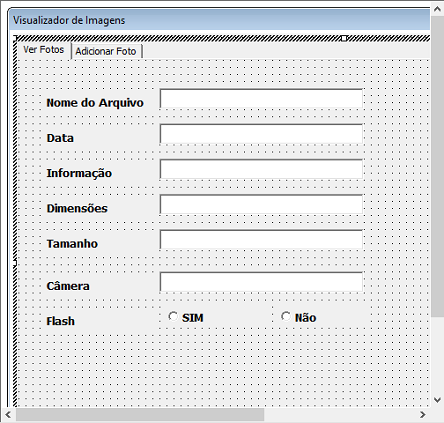
Task: Click the top resize handle of the multipage
Action: 344,38
